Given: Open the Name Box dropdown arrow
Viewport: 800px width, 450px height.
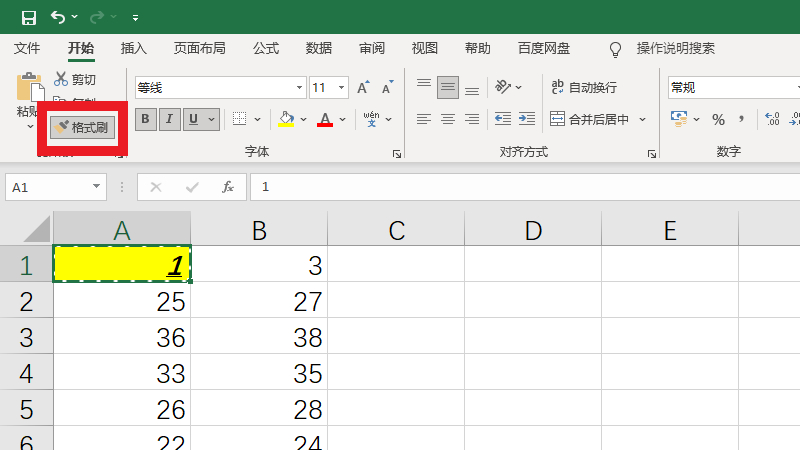Looking at the screenshot, I should point(96,187).
